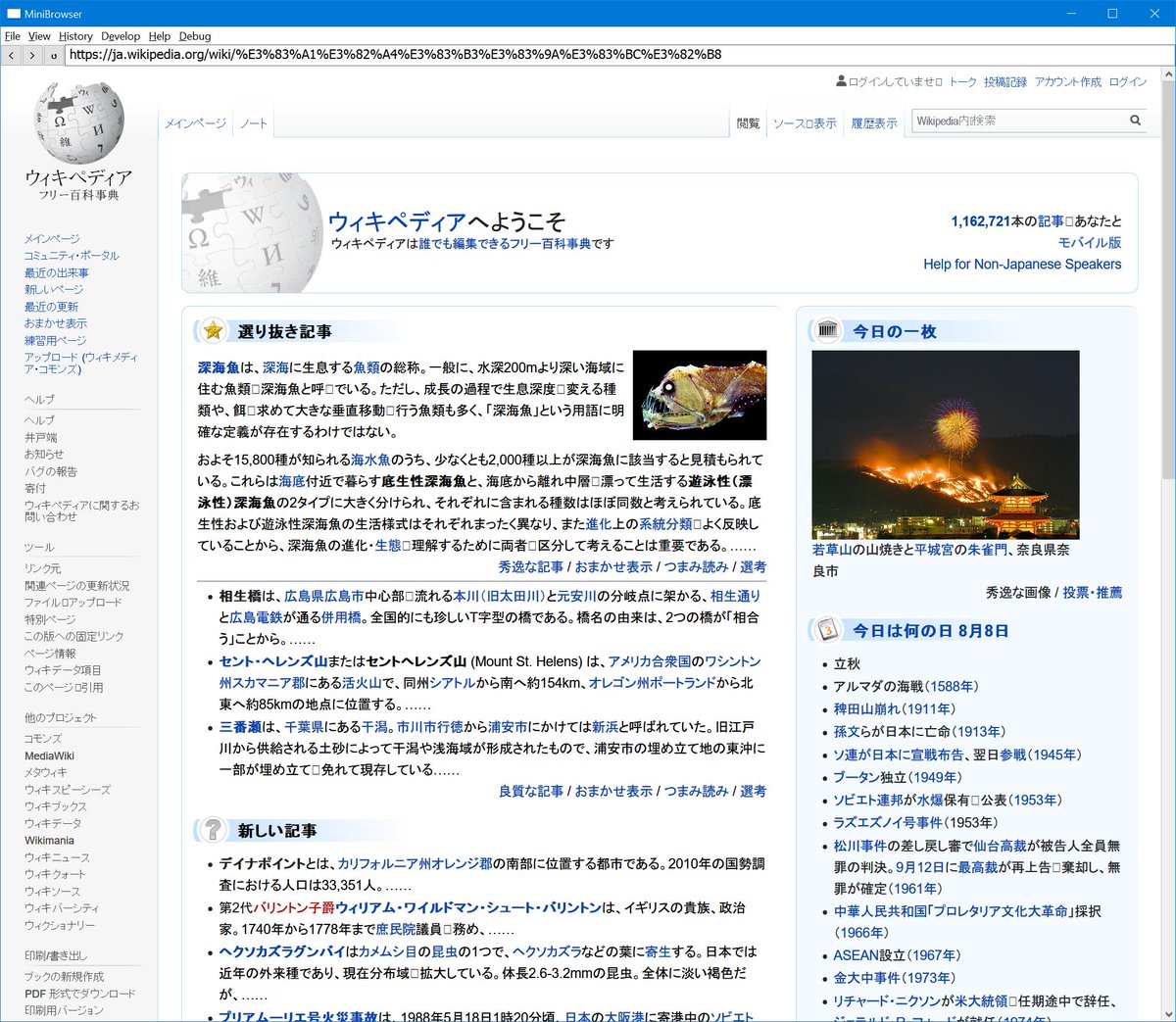Click the 良質な記事 link

point(530,792)
